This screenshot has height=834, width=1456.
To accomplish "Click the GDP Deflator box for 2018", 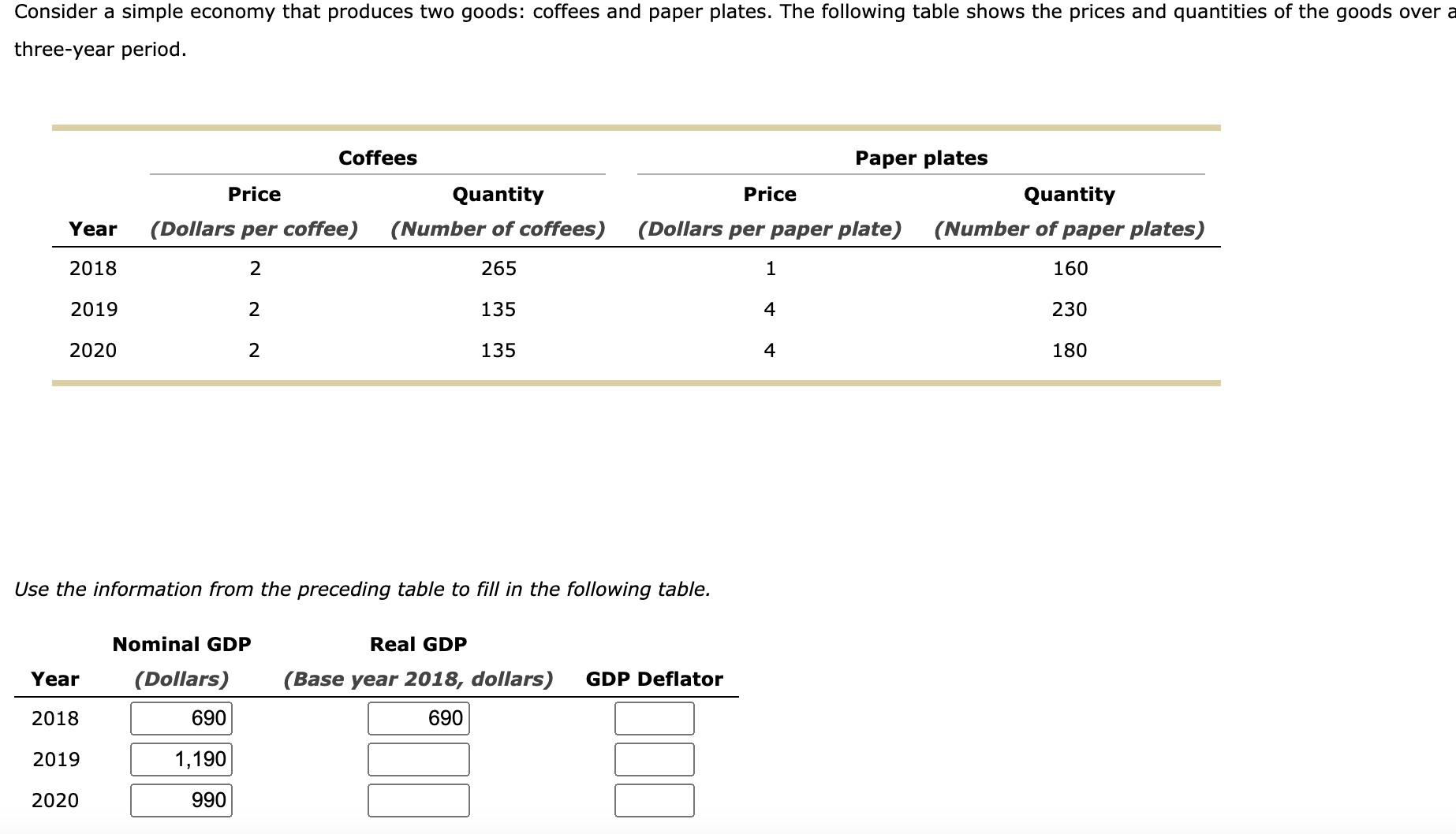I will pyautogui.click(x=654, y=717).
